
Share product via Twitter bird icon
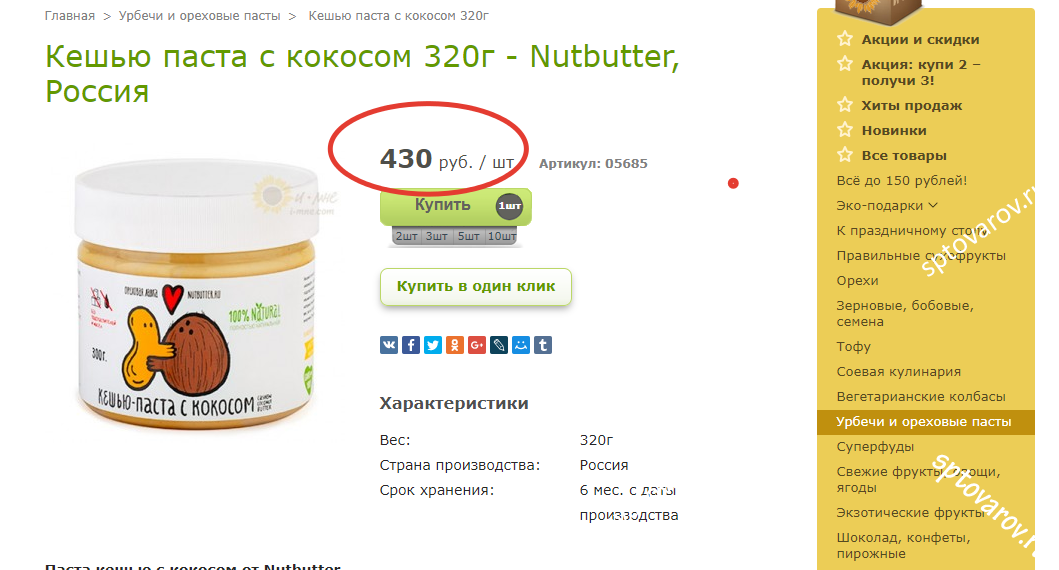(x=433, y=345)
